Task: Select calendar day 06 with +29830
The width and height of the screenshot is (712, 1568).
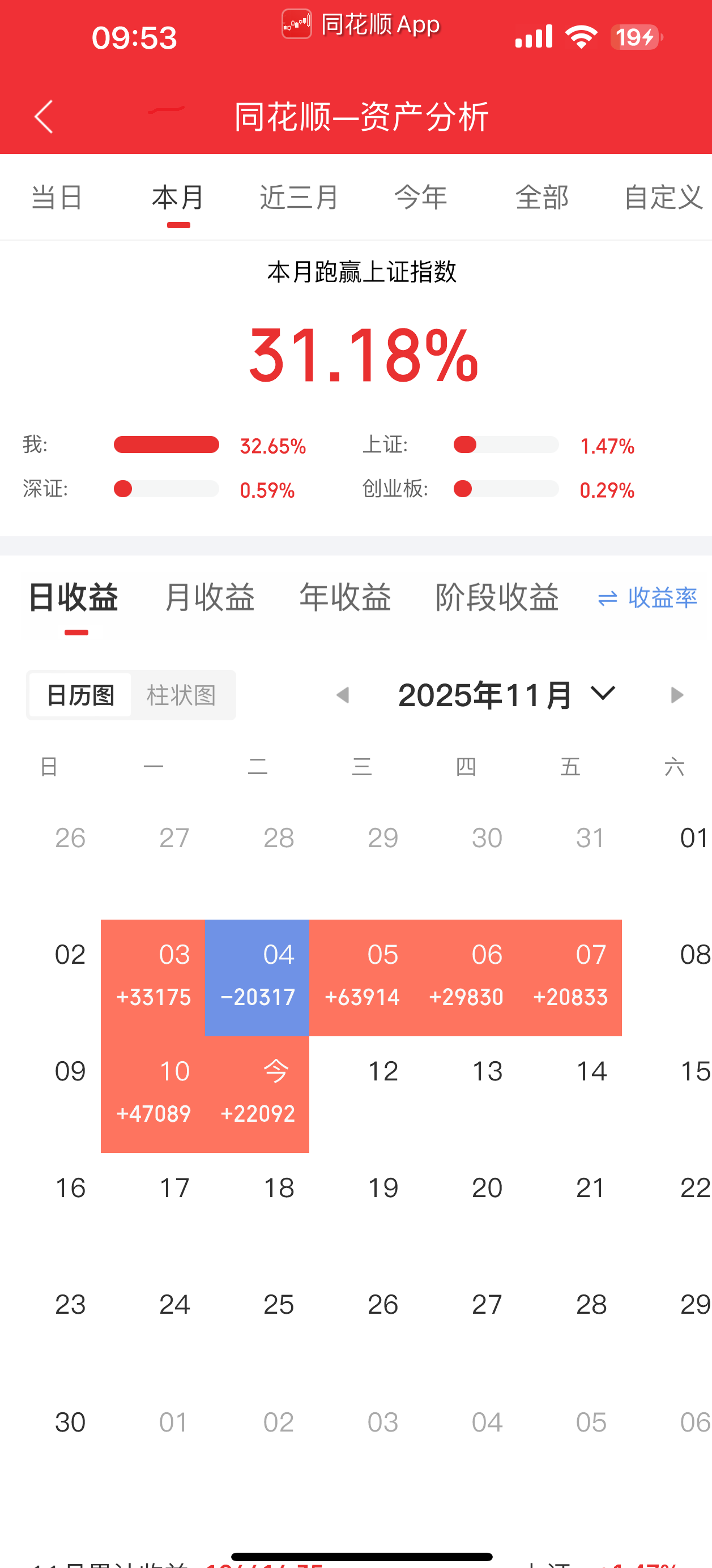Action: (466, 977)
